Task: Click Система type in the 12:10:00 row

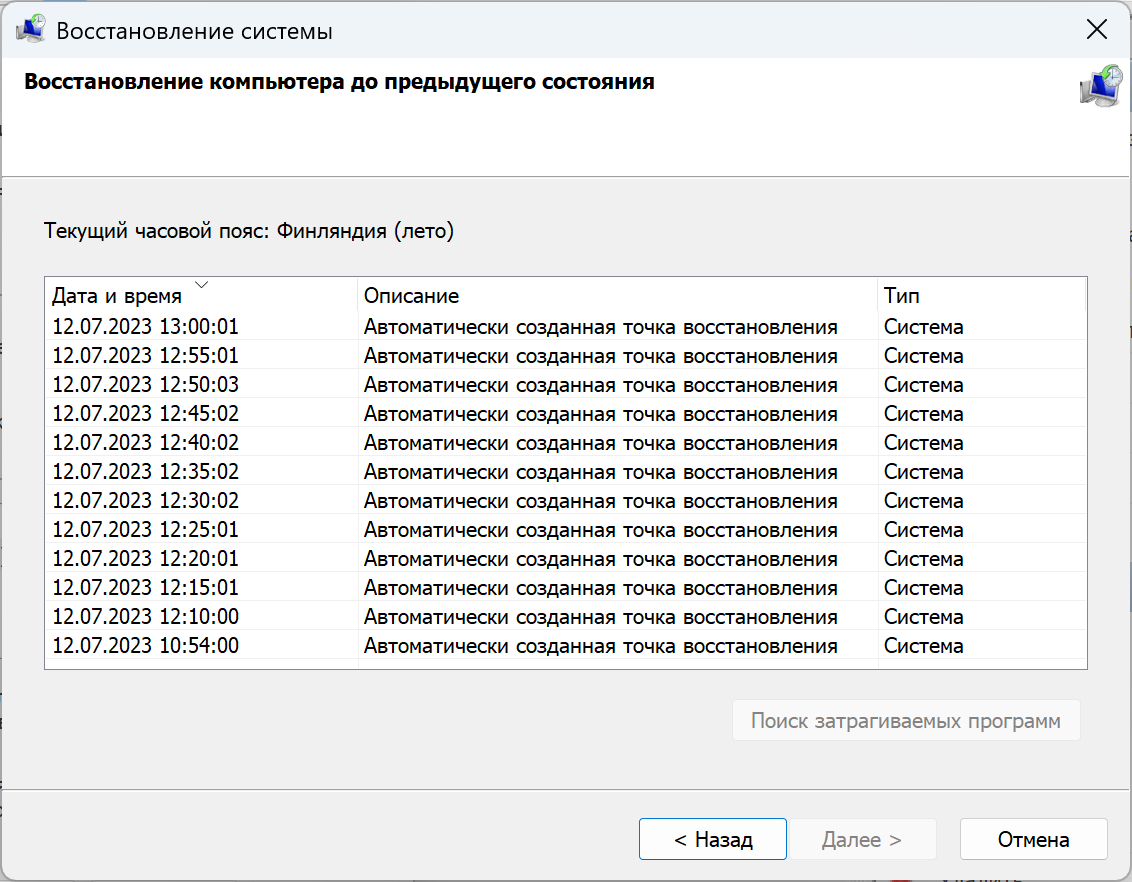Action: point(923,617)
